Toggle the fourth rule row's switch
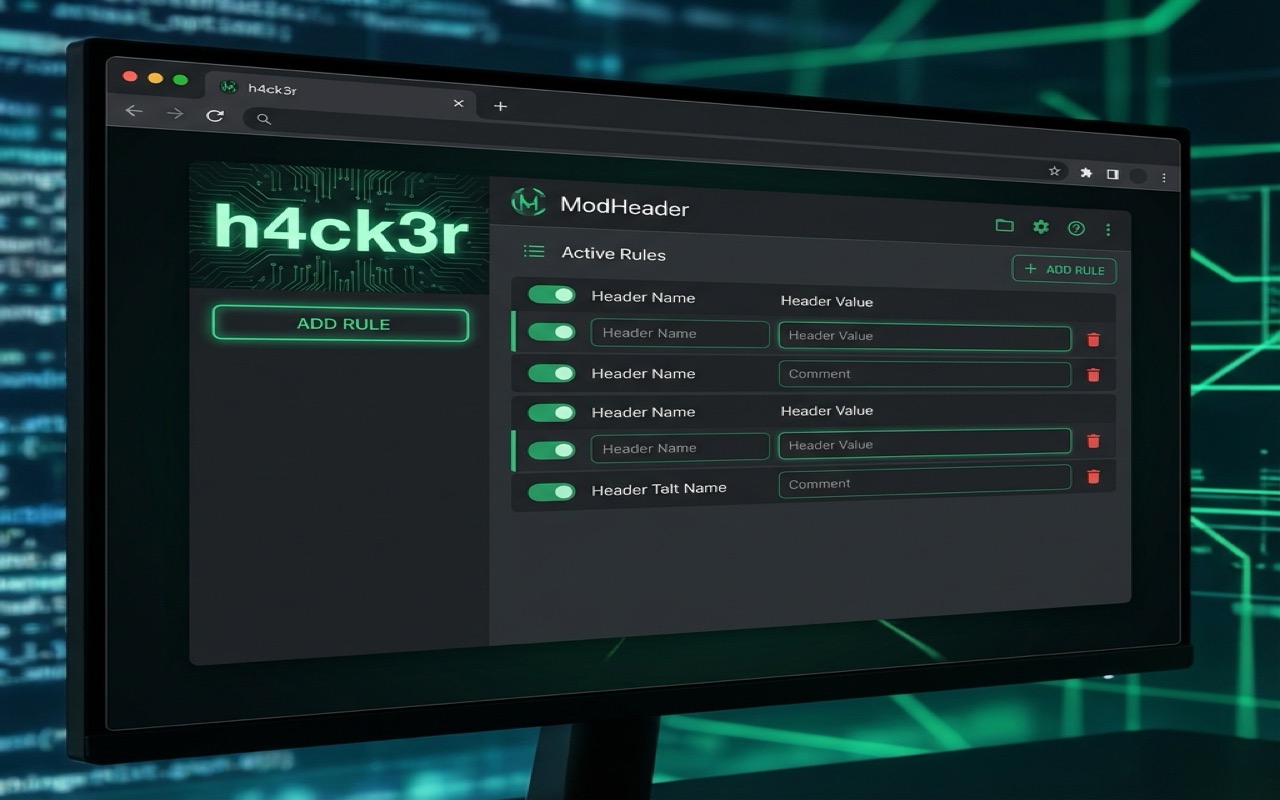The width and height of the screenshot is (1280, 800). tap(552, 412)
